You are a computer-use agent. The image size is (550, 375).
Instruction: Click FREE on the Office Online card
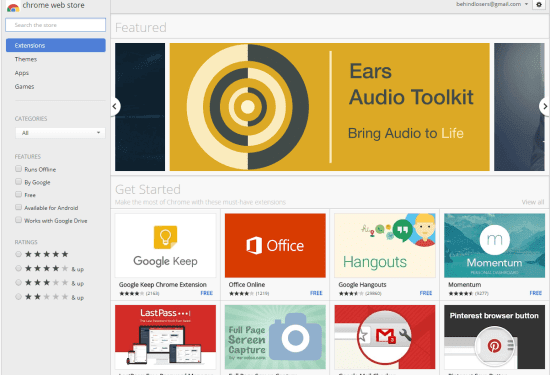[316, 293]
